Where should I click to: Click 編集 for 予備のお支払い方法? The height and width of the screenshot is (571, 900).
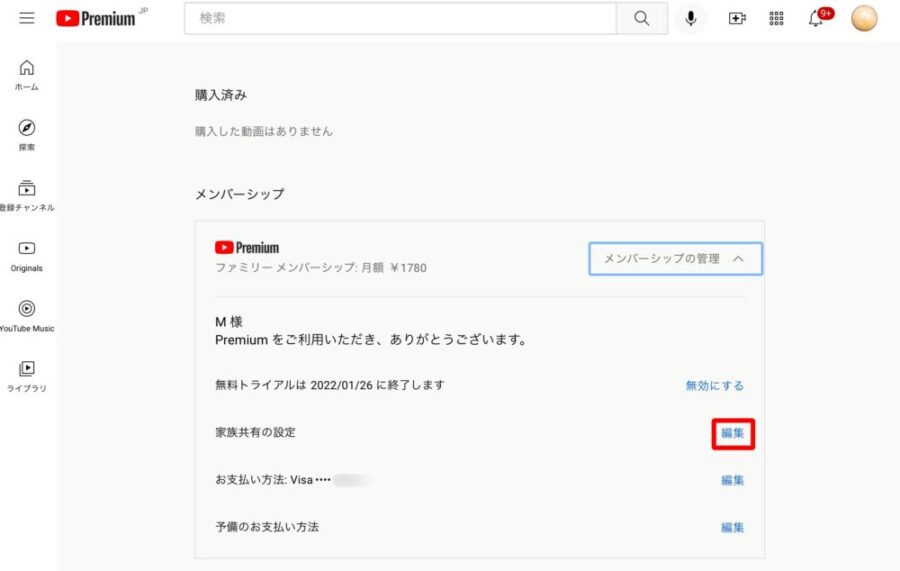733,527
